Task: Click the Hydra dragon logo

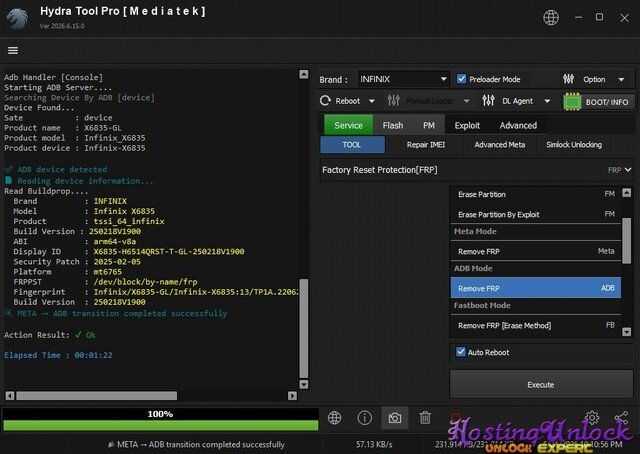Action: [x=18, y=18]
